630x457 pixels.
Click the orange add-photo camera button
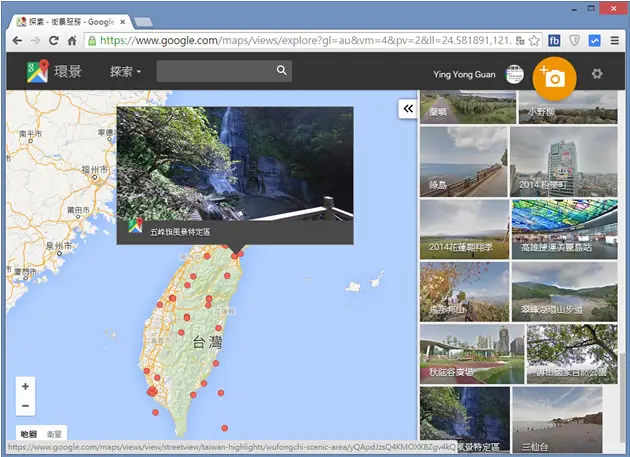point(554,78)
